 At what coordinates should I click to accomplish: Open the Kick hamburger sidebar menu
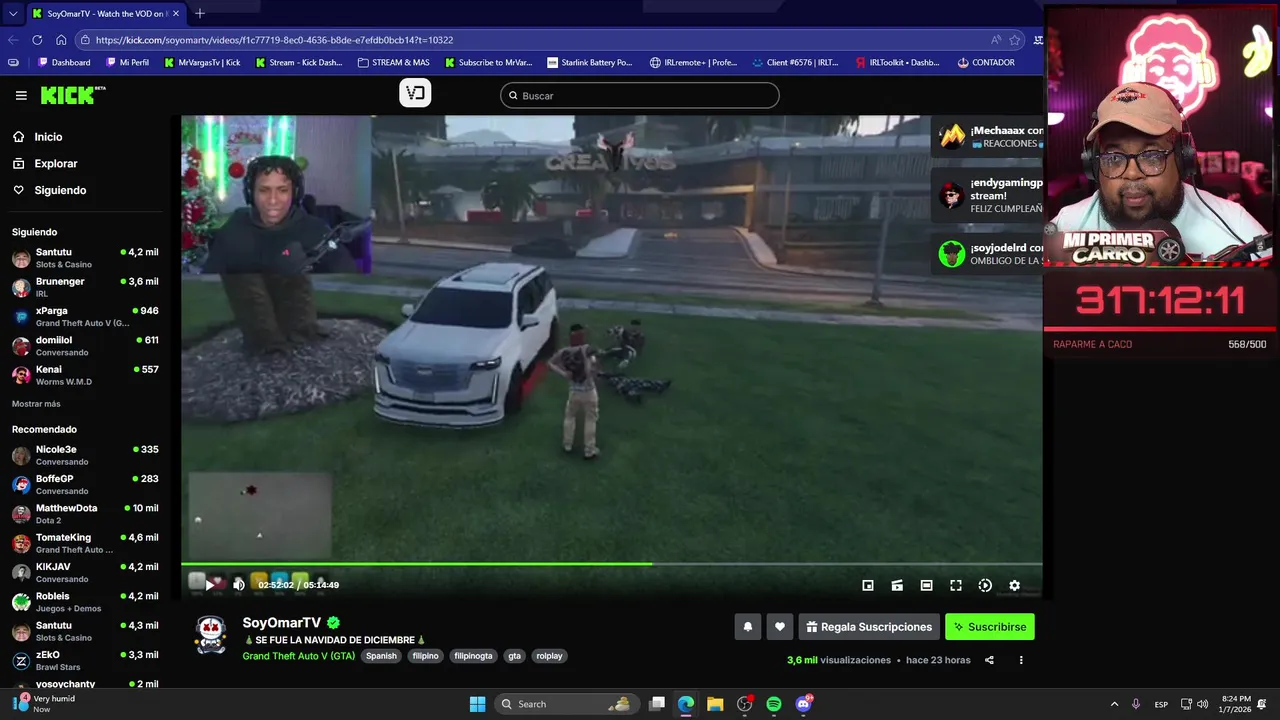coord(21,95)
